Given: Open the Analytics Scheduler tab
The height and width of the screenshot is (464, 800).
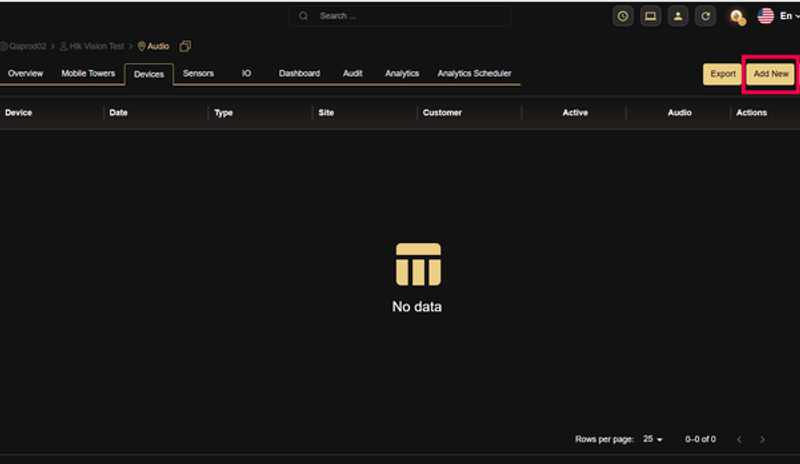Looking at the screenshot, I should pos(474,74).
